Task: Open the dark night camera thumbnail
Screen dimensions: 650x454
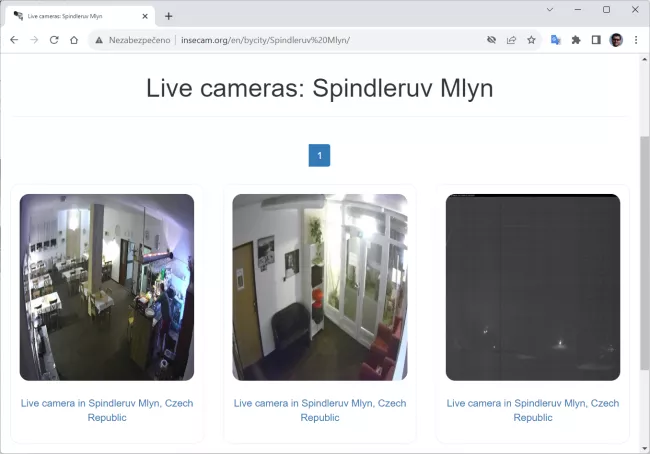Action: coord(532,287)
